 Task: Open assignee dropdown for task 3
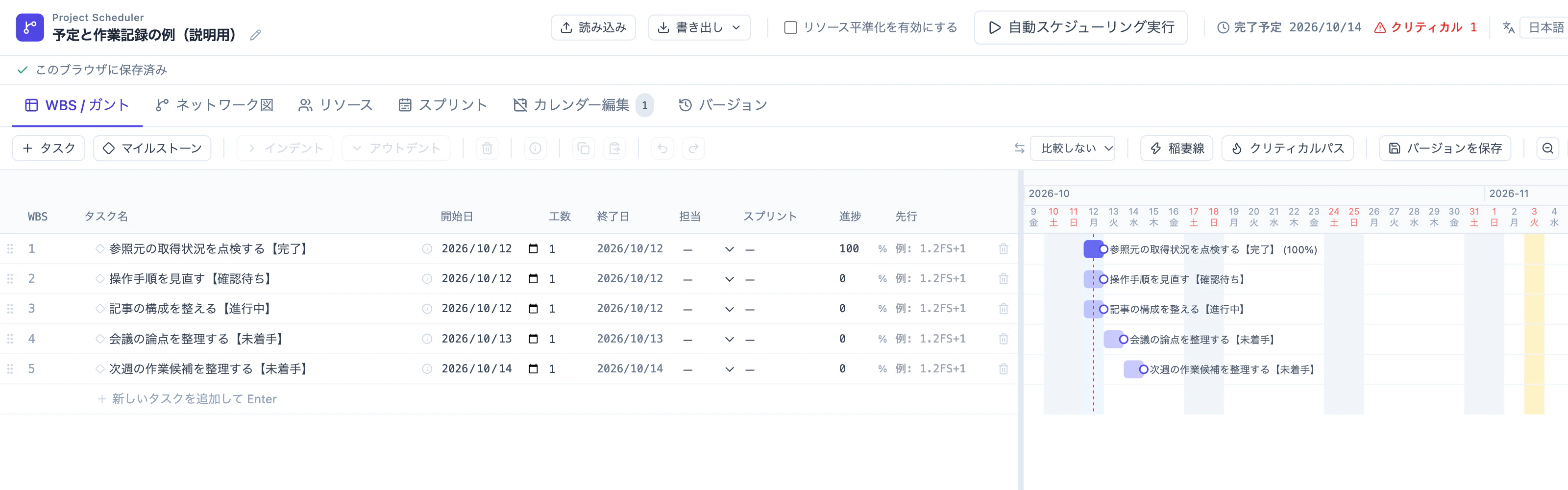point(709,309)
